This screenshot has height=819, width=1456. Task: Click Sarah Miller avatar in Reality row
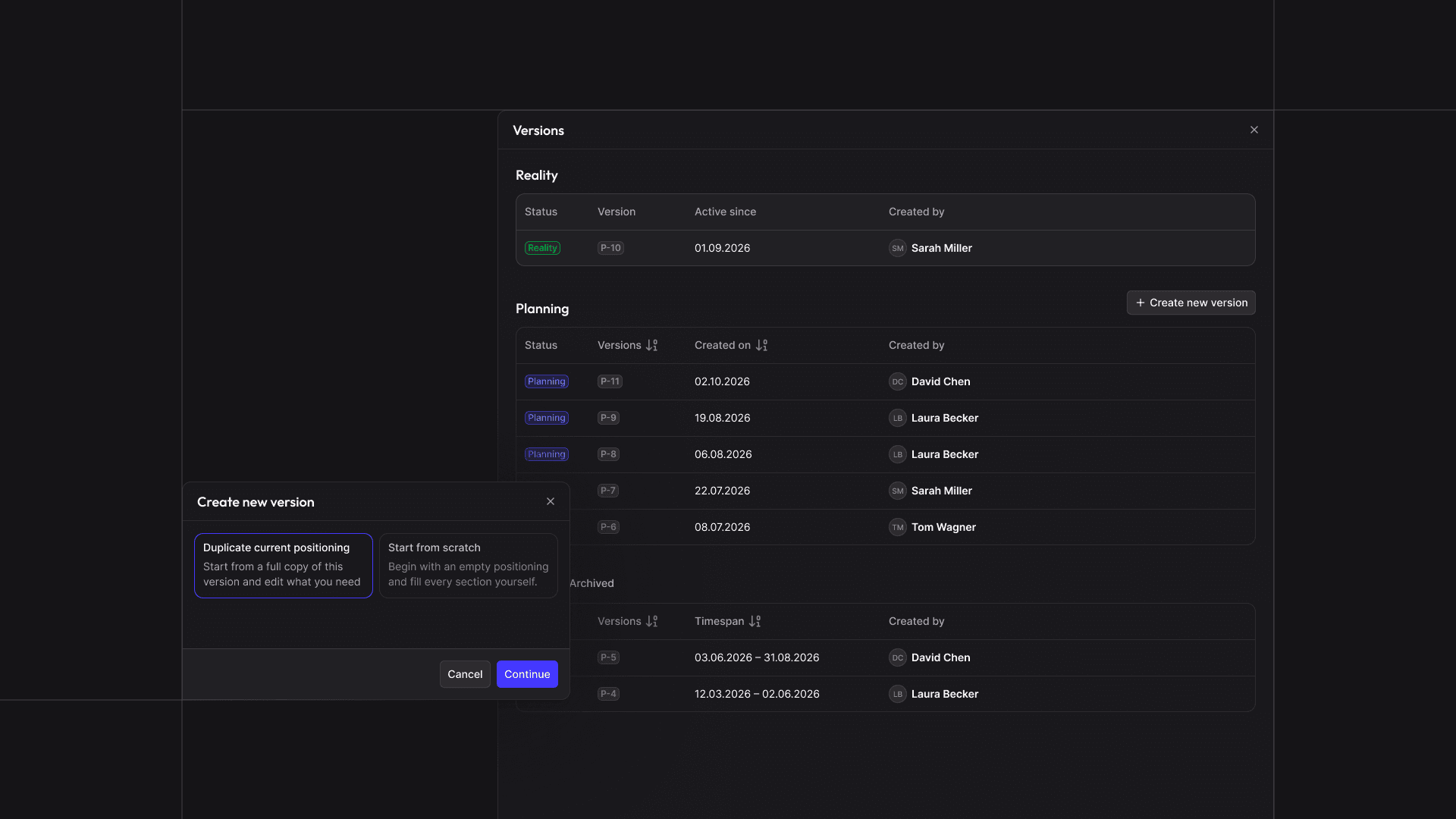pos(898,248)
